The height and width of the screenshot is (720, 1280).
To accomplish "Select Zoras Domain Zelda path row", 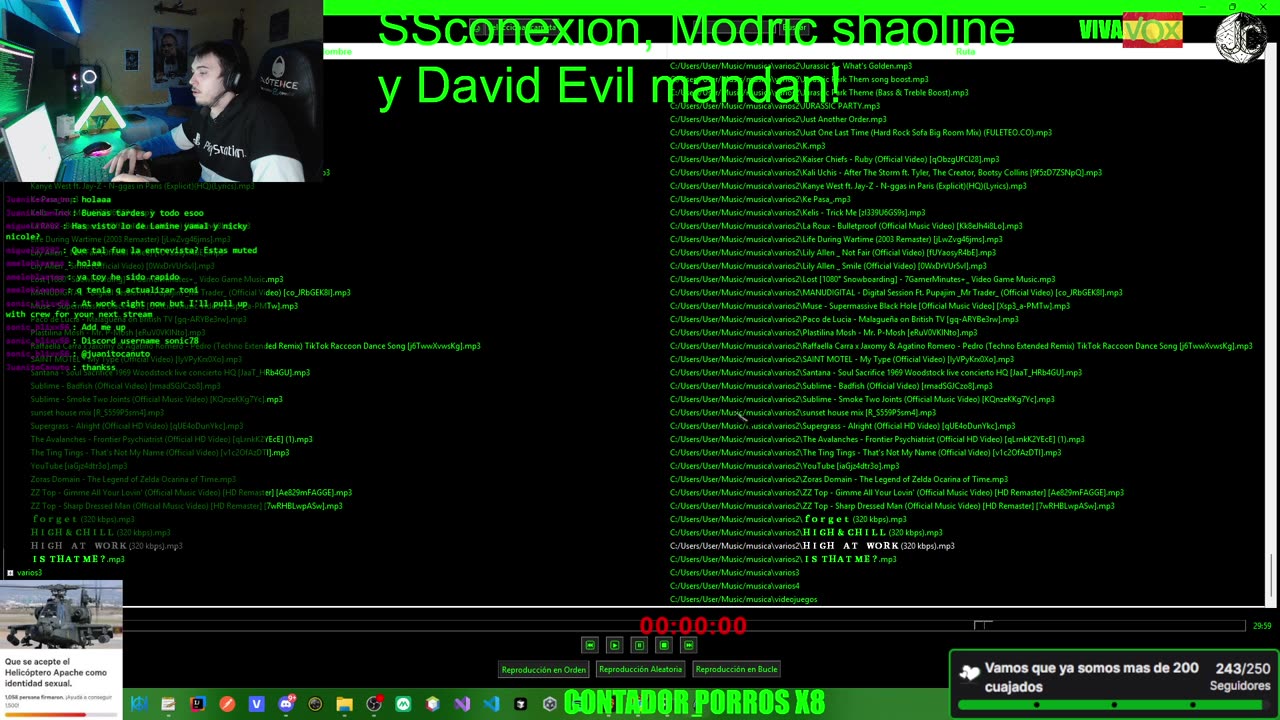I will 838,479.
